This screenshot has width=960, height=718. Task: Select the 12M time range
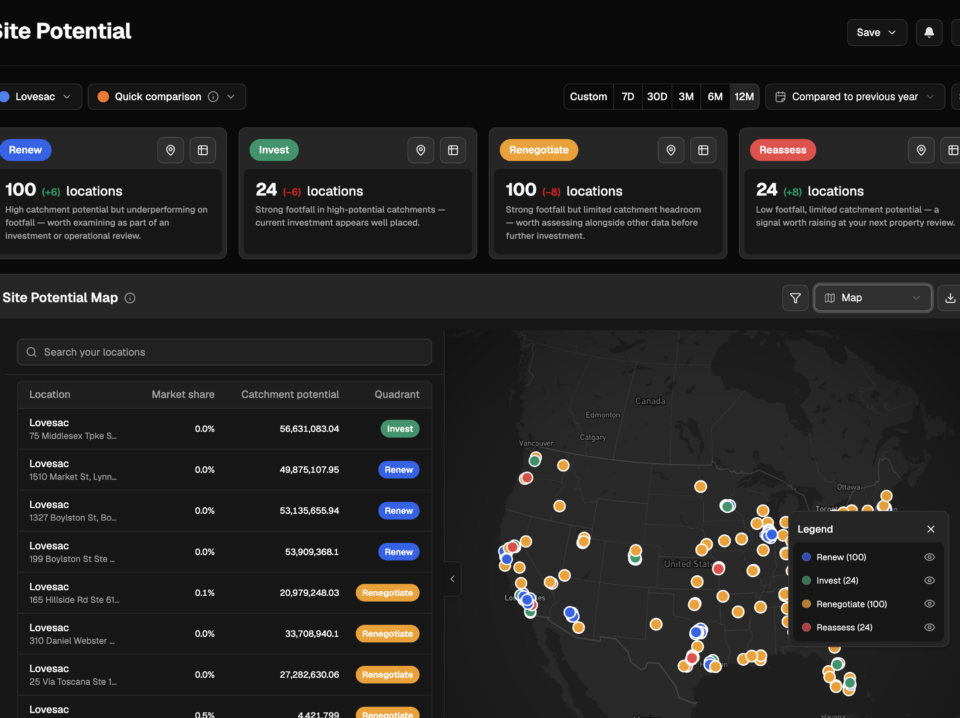point(744,97)
